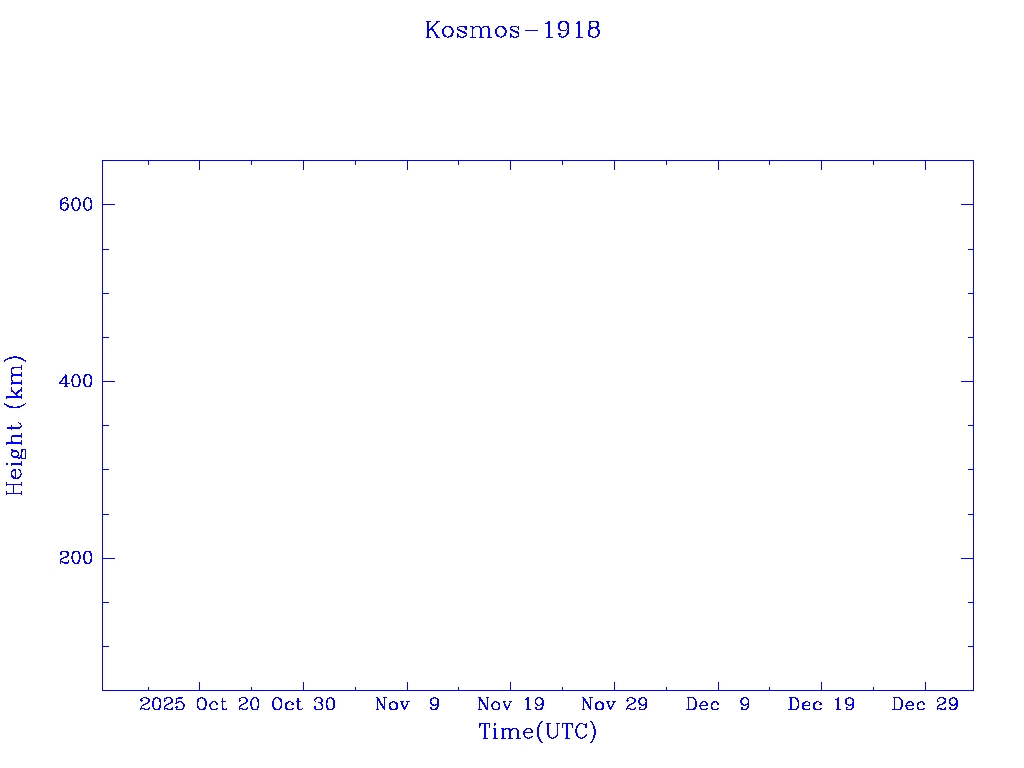The width and height of the screenshot is (1024, 768).
Task: Click the top-axis tick mark above Nov 19
Action: click(x=511, y=165)
